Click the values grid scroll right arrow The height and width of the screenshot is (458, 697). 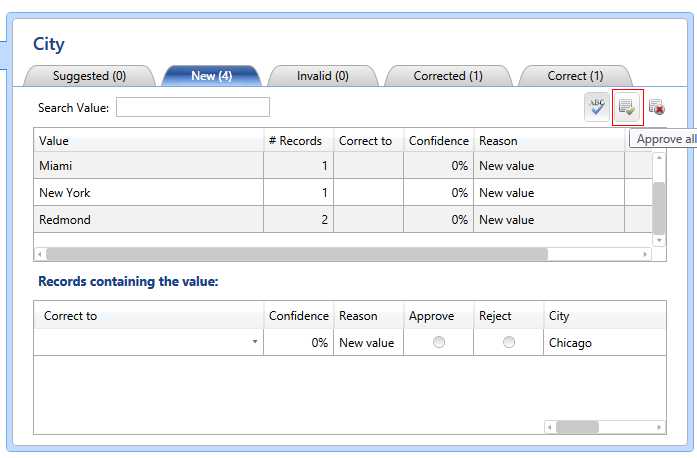[645, 254]
